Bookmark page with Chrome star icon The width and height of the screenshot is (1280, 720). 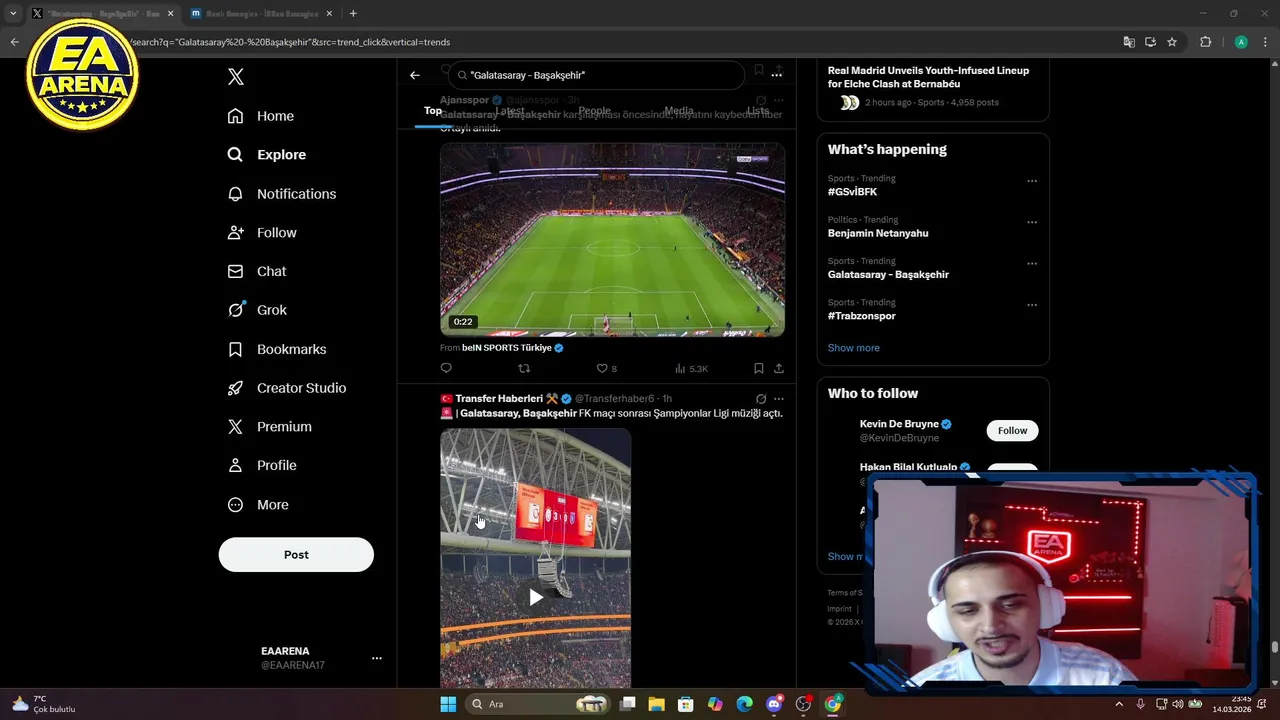coord(1172,42)
